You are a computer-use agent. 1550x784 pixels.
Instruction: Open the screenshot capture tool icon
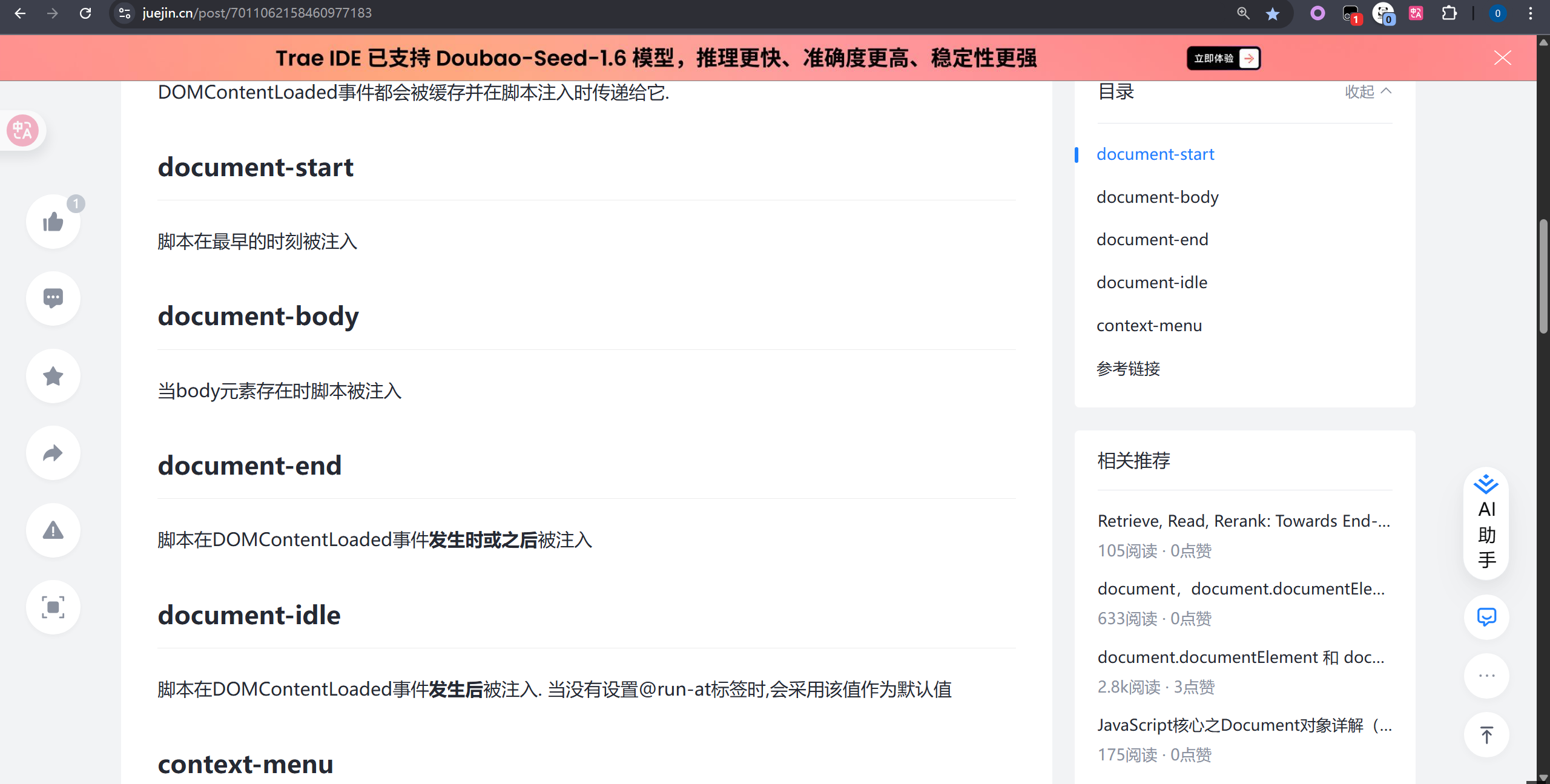53,607
